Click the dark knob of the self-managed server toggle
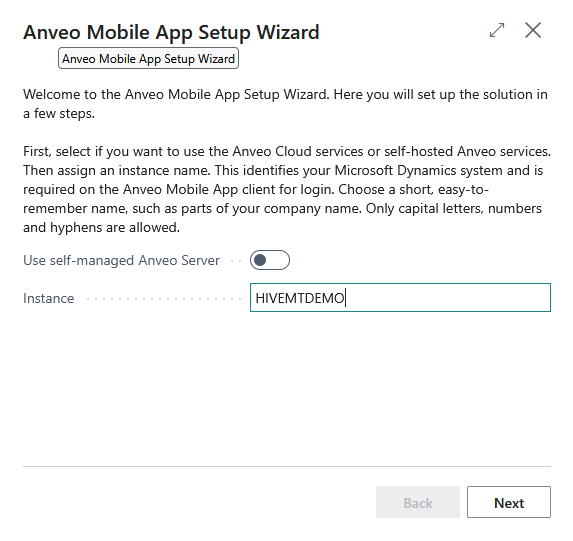Viewport: 573px width, 541px height. [260, 260]
